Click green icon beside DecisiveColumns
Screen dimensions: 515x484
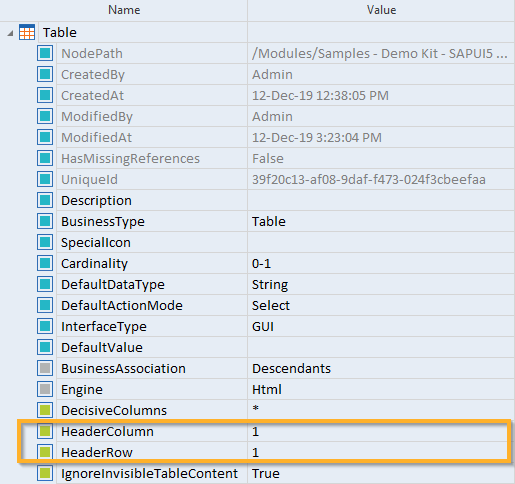(x=45, y=410)
